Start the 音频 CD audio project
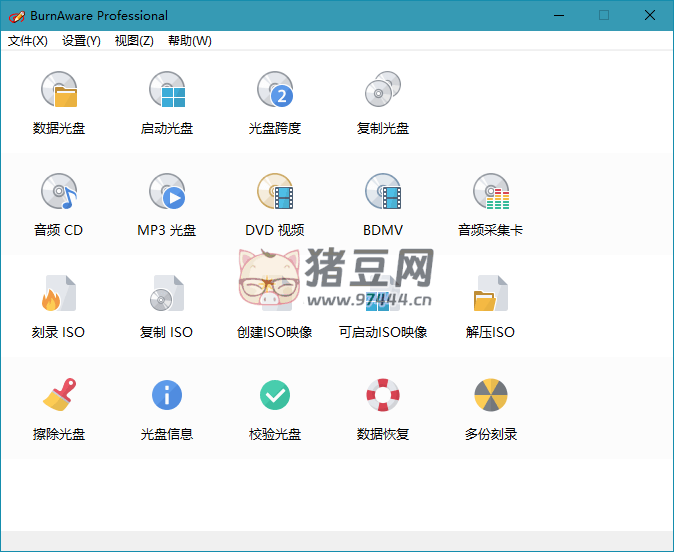 pyautogui.click(x=59, y=193)
